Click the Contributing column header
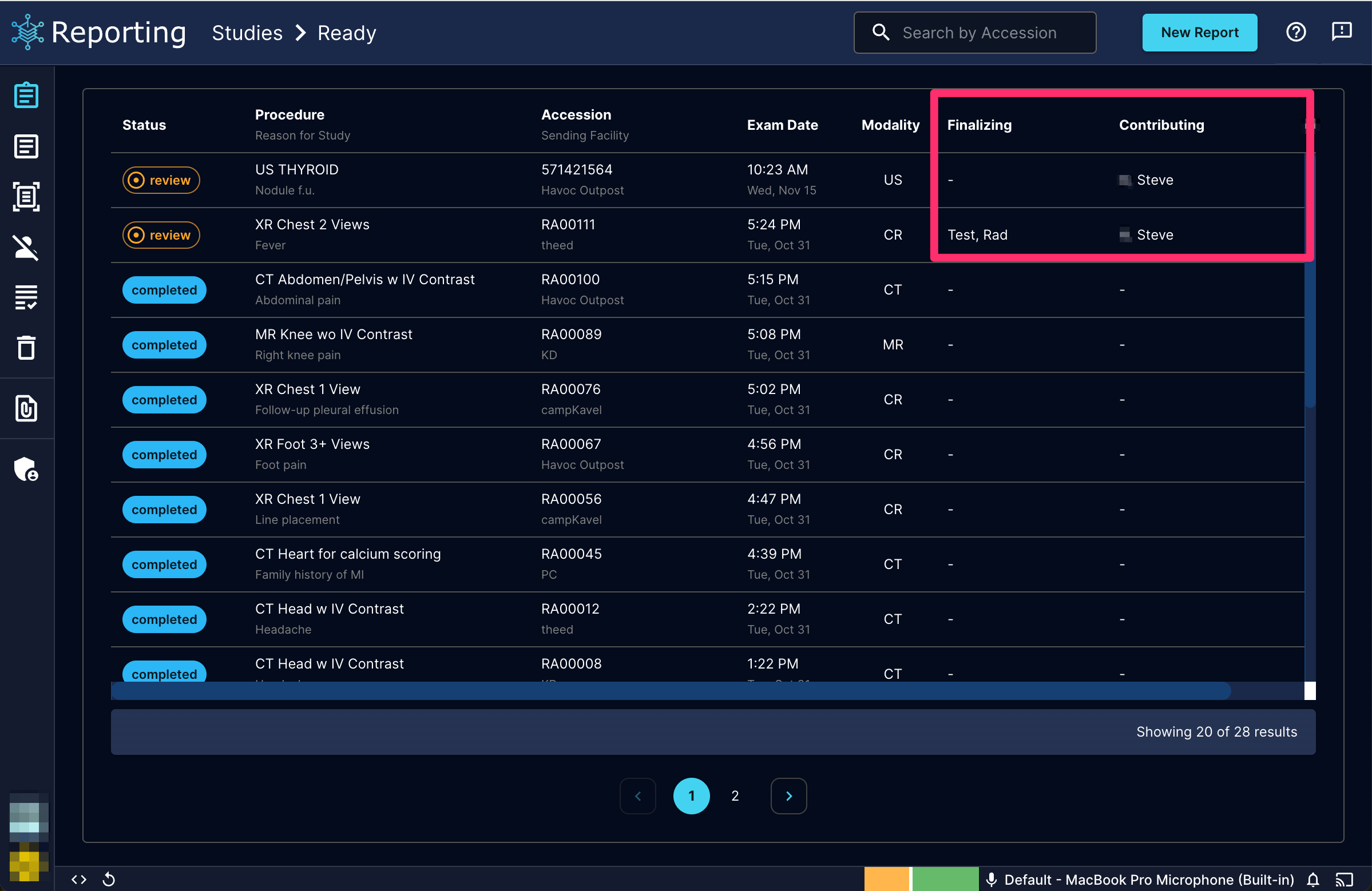1372x891 pixels. click(1161, 125)
